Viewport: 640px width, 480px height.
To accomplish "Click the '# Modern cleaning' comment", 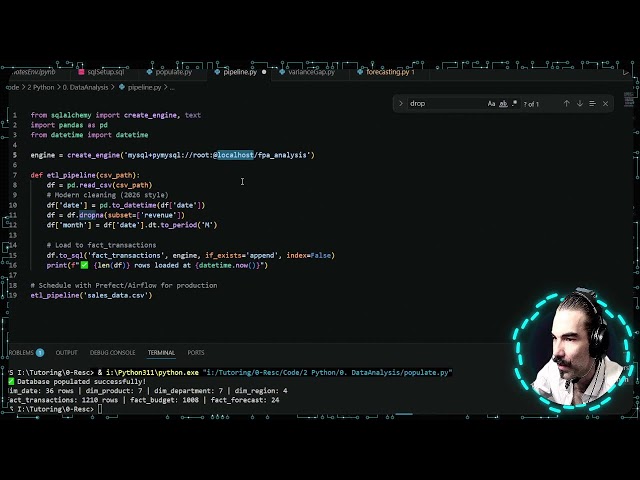I will pyautogui.click(x=107, y=195).
